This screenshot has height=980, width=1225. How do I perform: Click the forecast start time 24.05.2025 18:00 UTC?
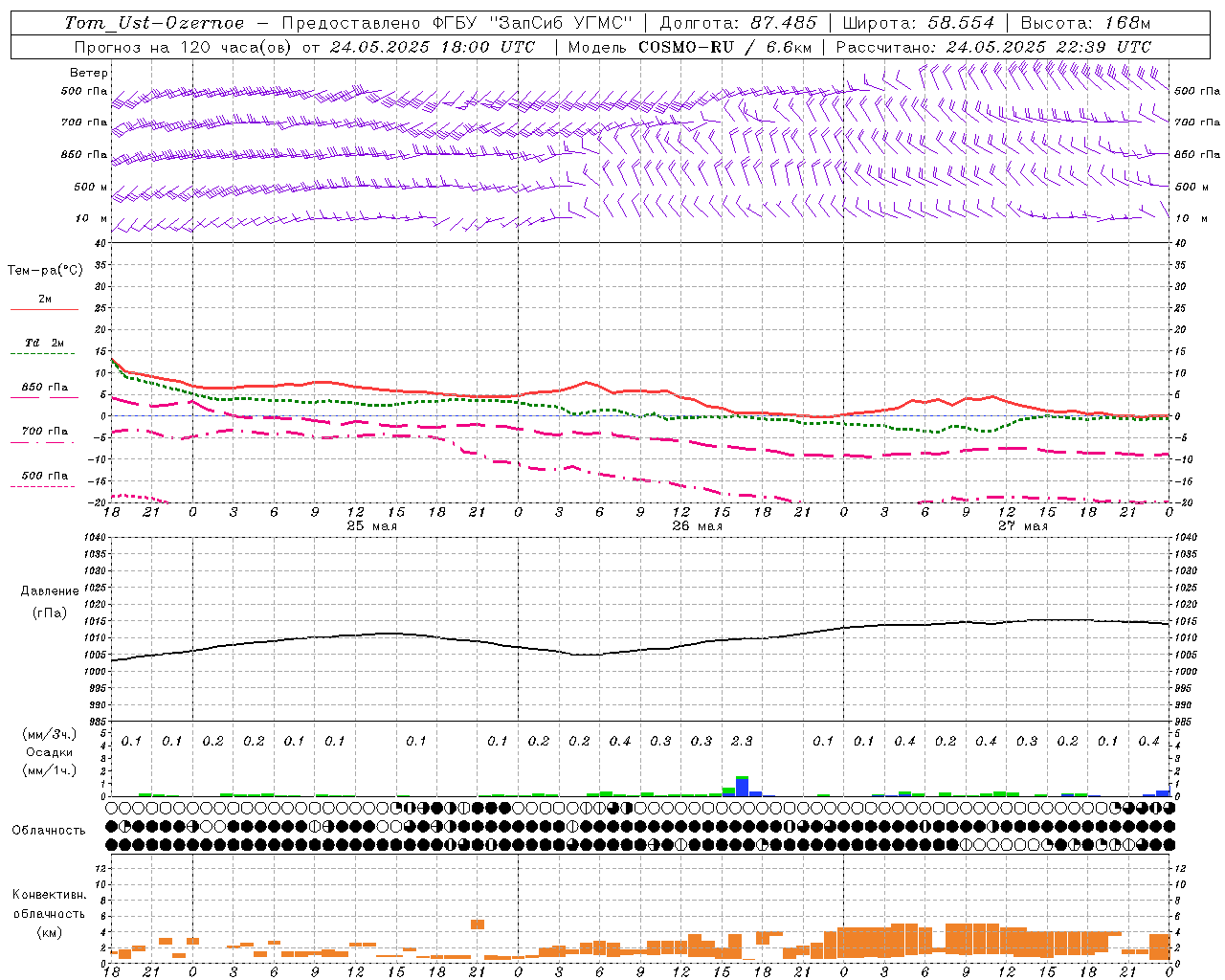pos(433,47)
